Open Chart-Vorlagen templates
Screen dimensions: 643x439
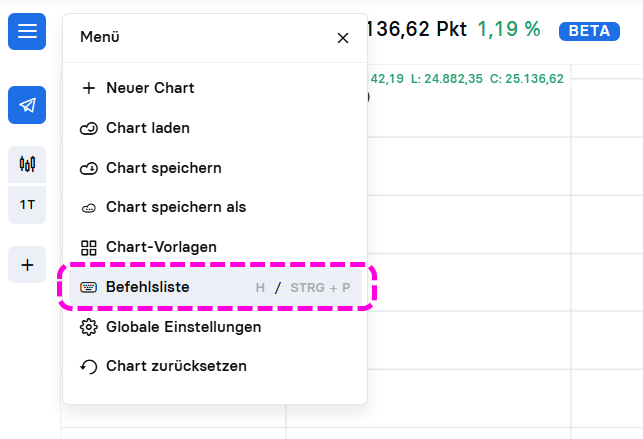pyautogui.click(x=161, y=246)
